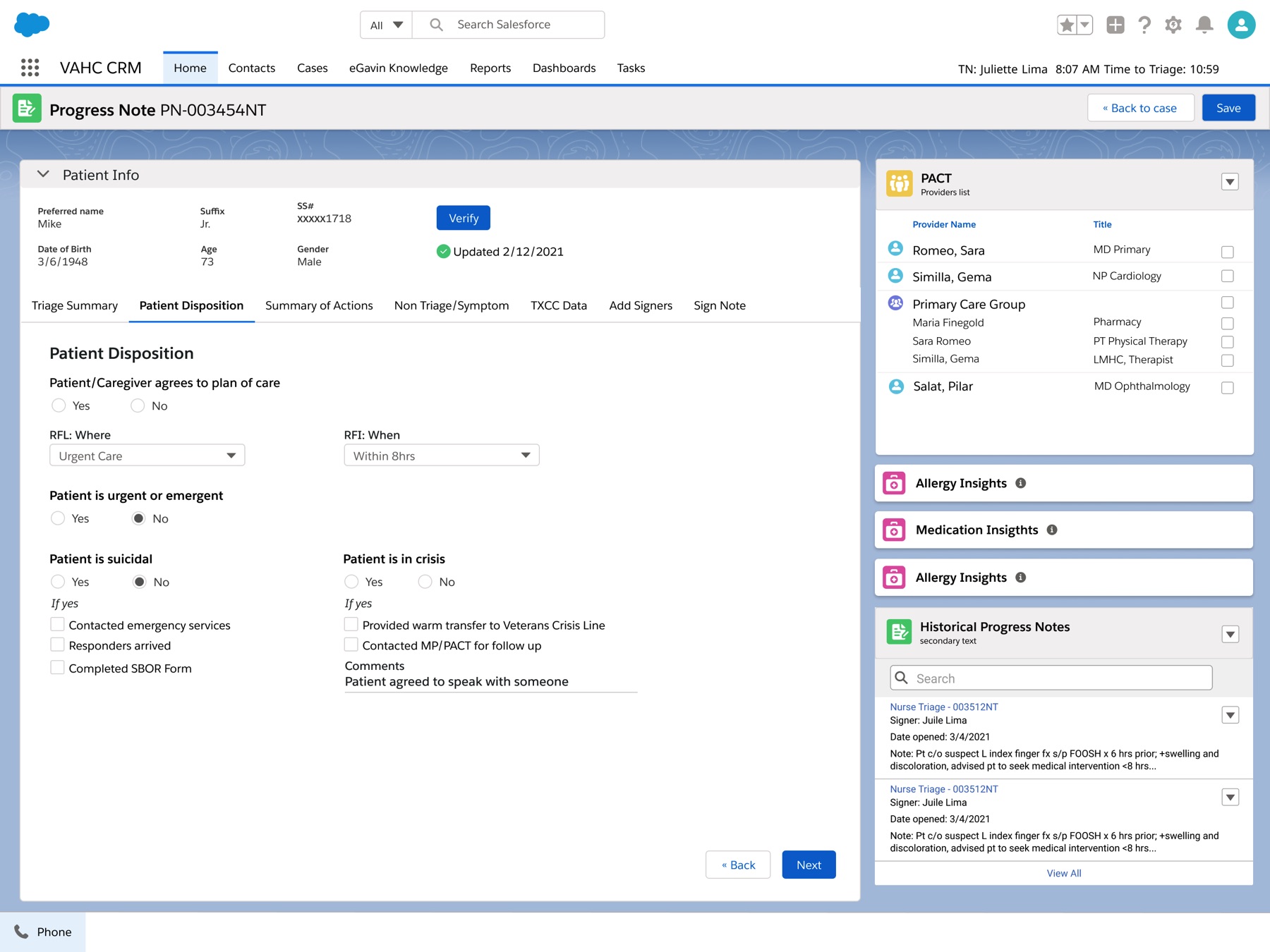Switch to Summary of Actions tab
1270x952 pixels.
click(x=319, y=305)
